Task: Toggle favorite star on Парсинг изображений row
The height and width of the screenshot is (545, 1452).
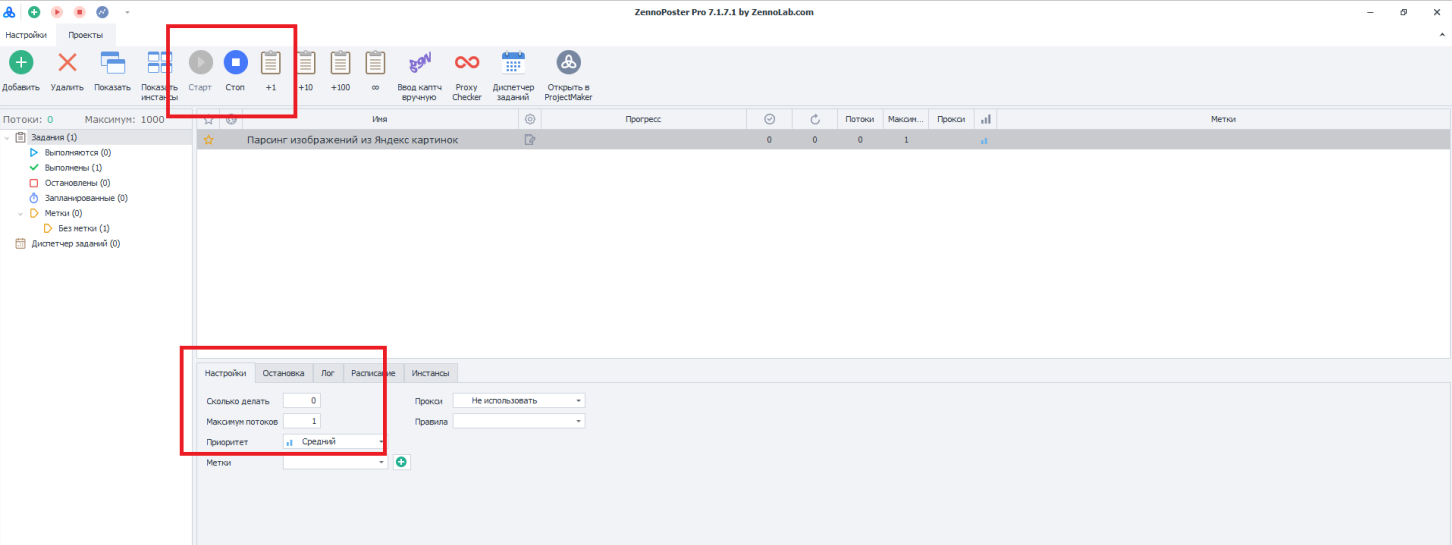Action: (209, 140)
